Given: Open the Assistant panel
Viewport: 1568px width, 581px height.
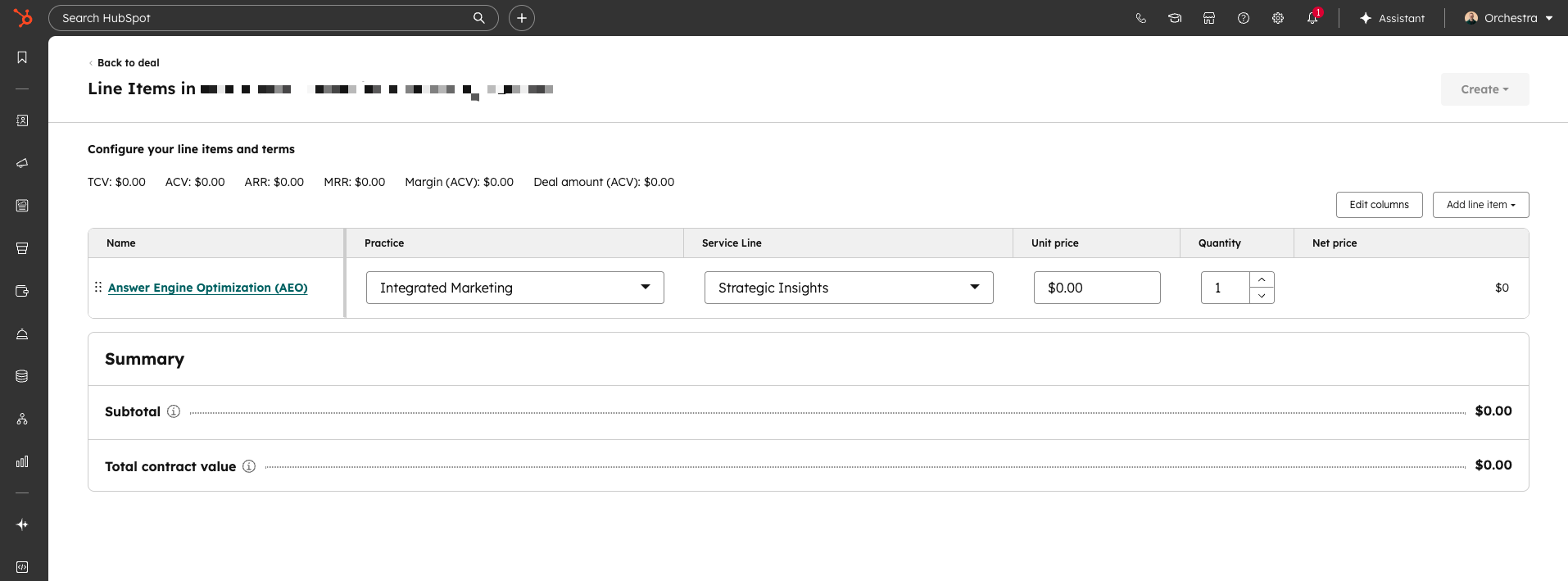Looking at the screenshot, I should 1392,18.
